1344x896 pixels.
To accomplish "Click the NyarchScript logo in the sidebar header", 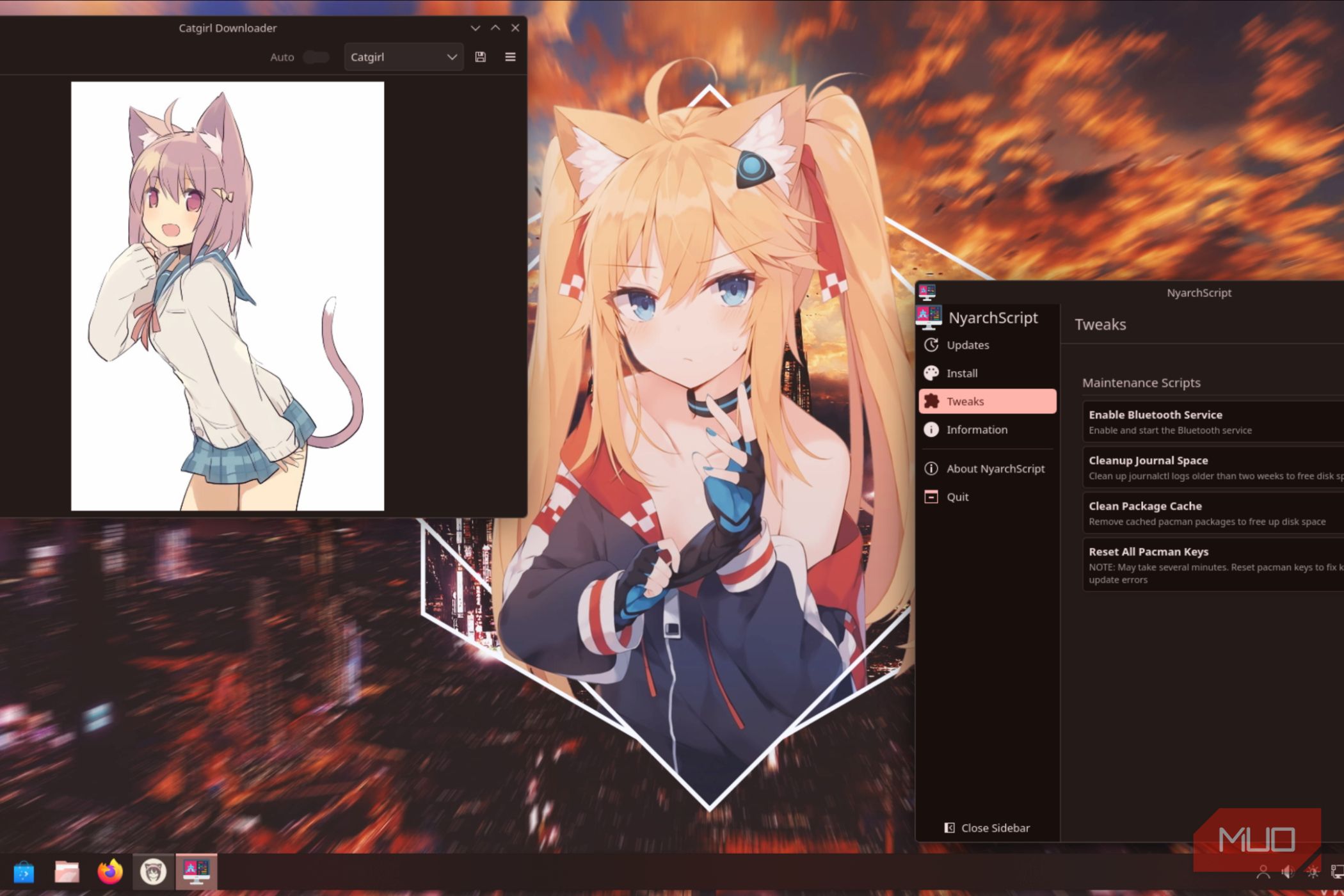I will pyautogui.click(x=929, y=317).
